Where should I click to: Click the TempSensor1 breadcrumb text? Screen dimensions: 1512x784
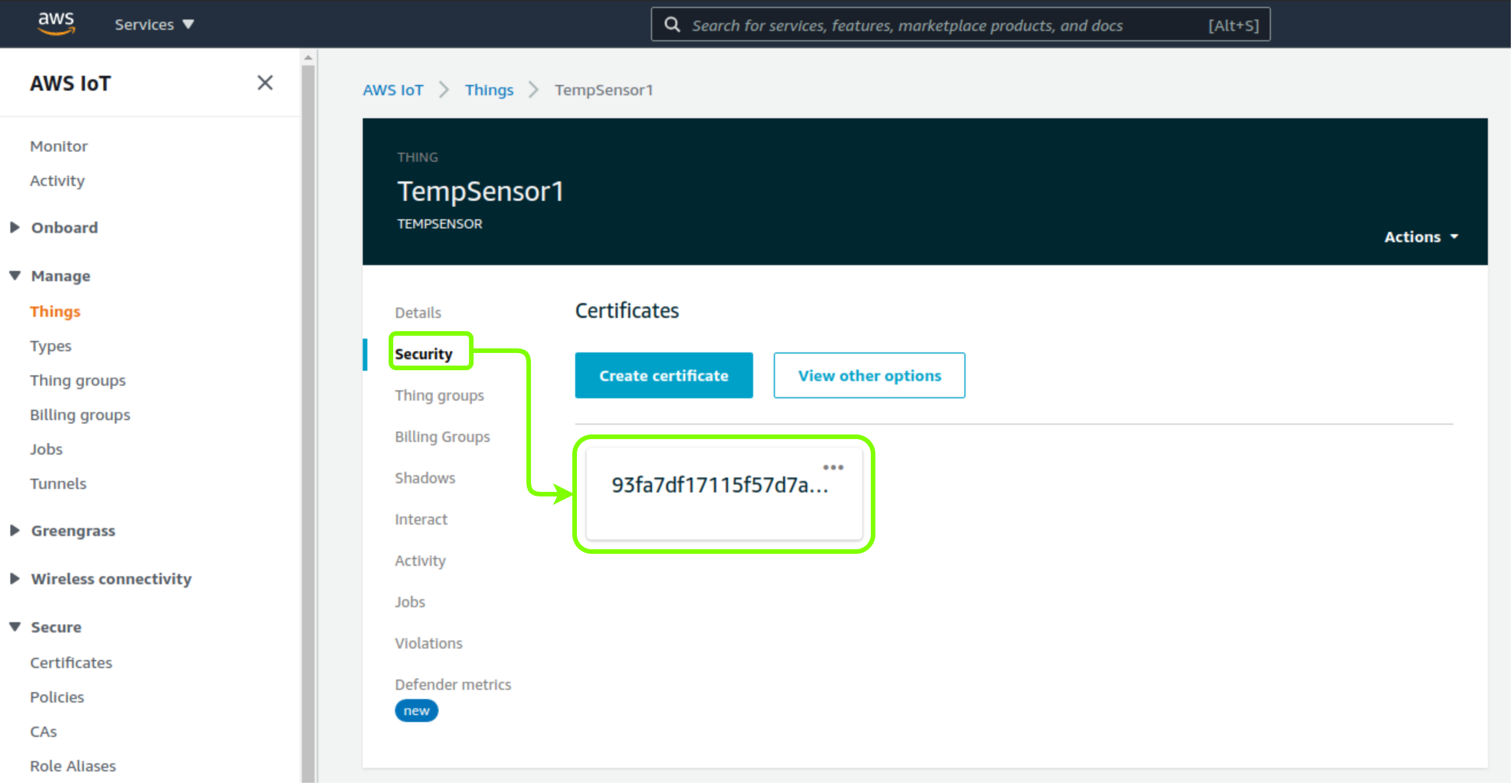[604, 90]
